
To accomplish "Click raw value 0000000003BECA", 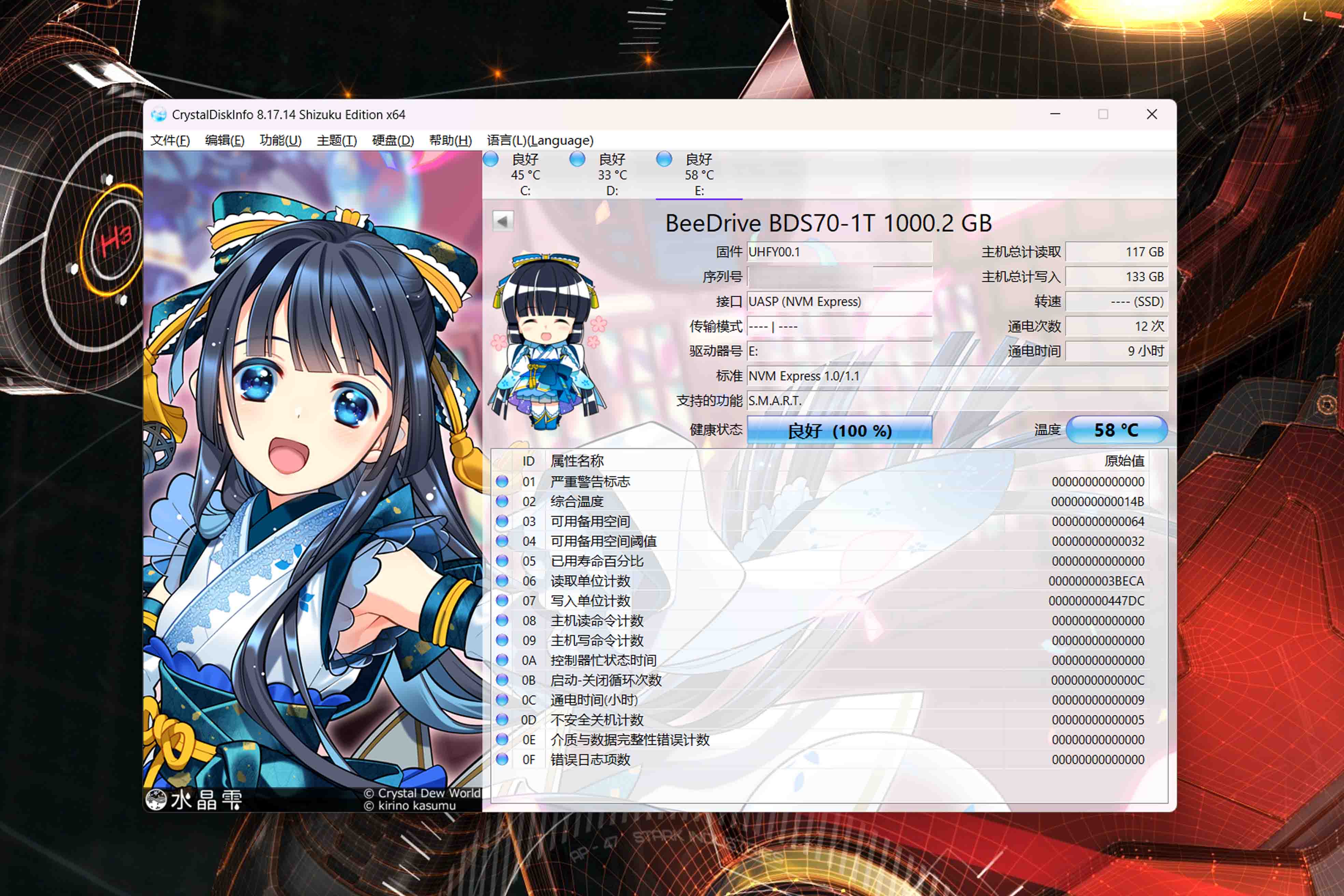I will click(1096, 581).
